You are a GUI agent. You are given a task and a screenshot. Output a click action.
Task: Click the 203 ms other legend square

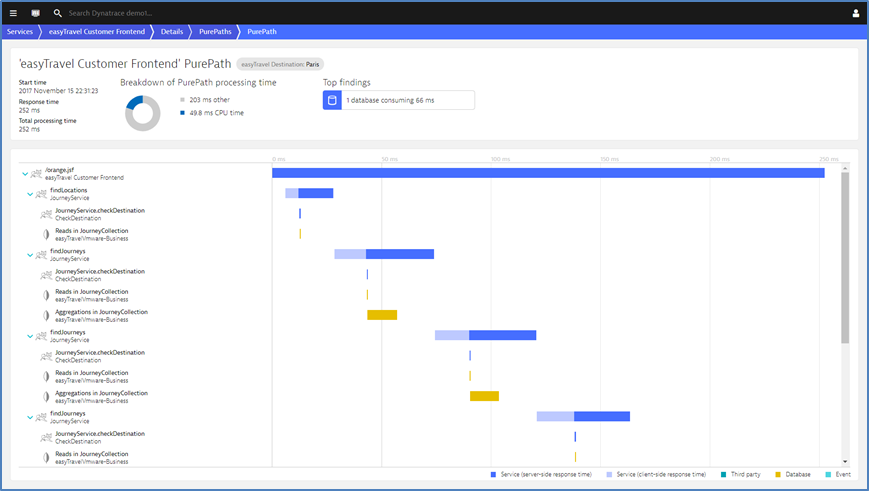[x=182, y=100]
